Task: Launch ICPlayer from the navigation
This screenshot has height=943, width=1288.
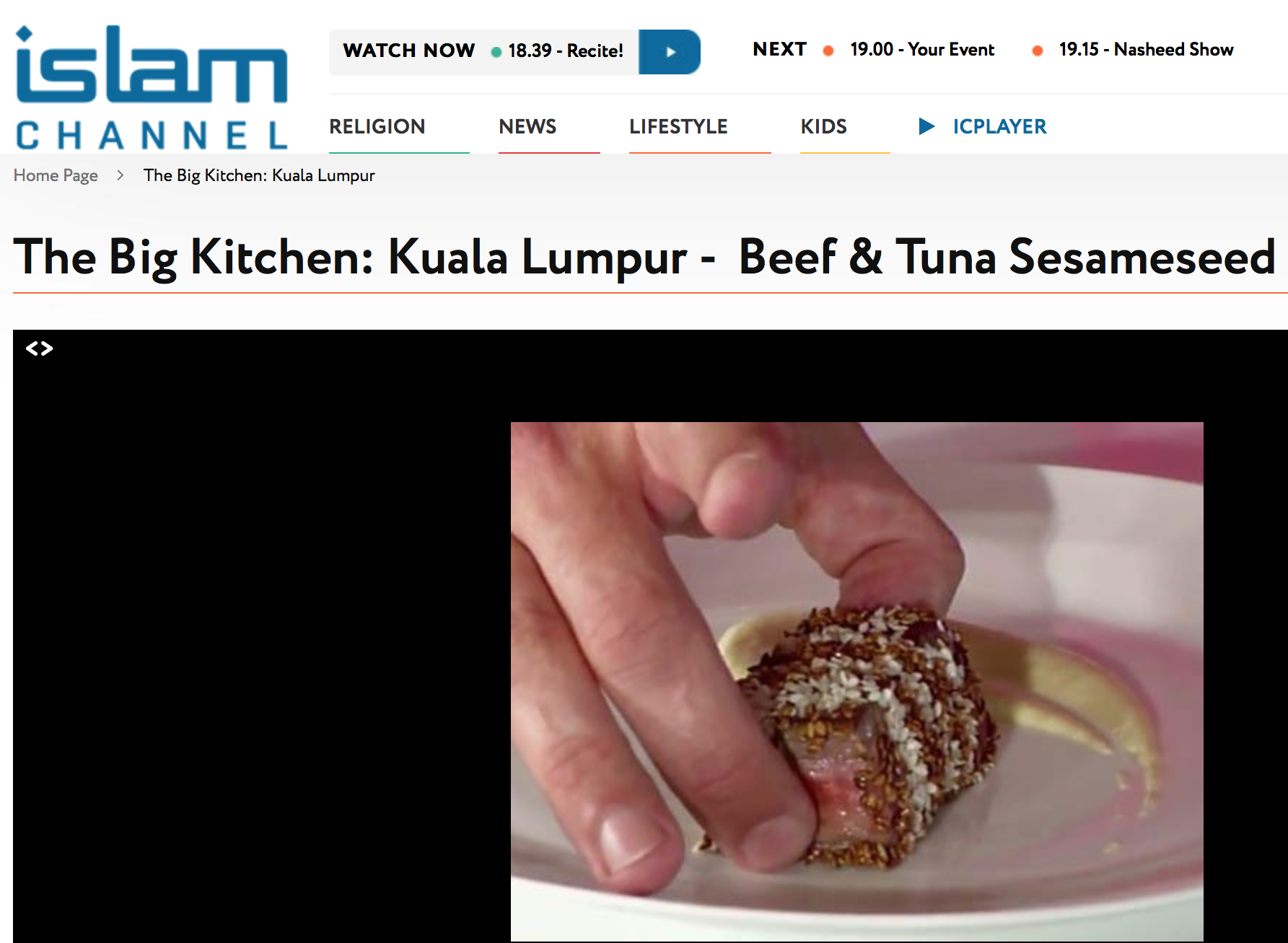Action: point(999,127)
